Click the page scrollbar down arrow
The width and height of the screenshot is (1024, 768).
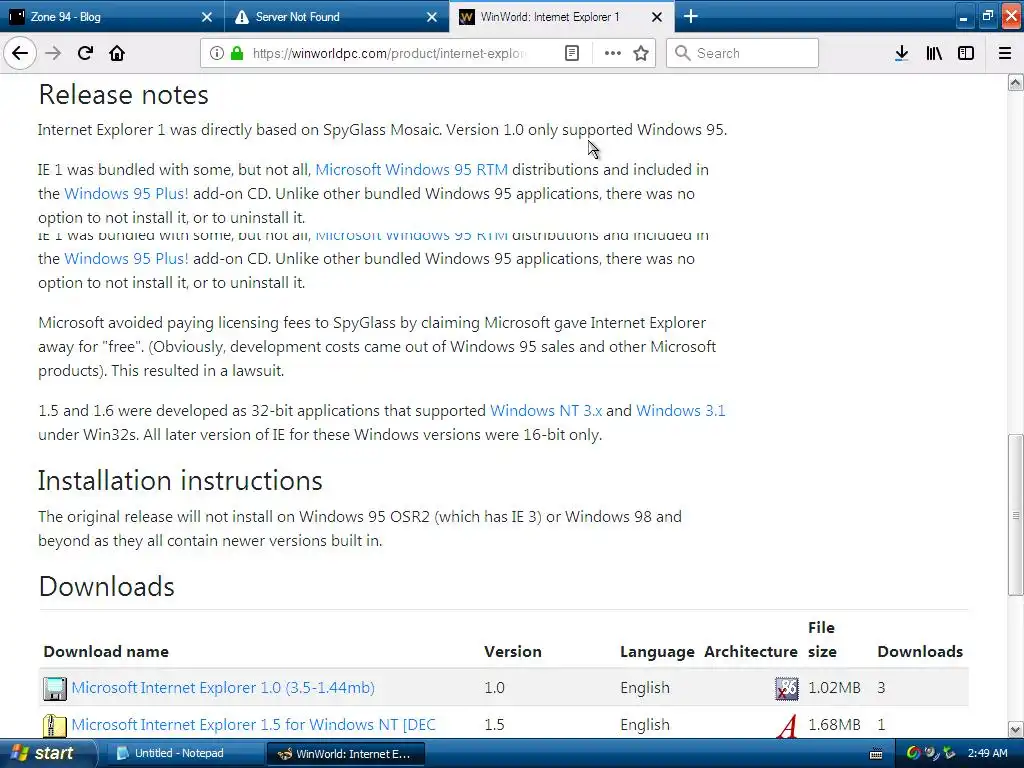coord(1015,729)
